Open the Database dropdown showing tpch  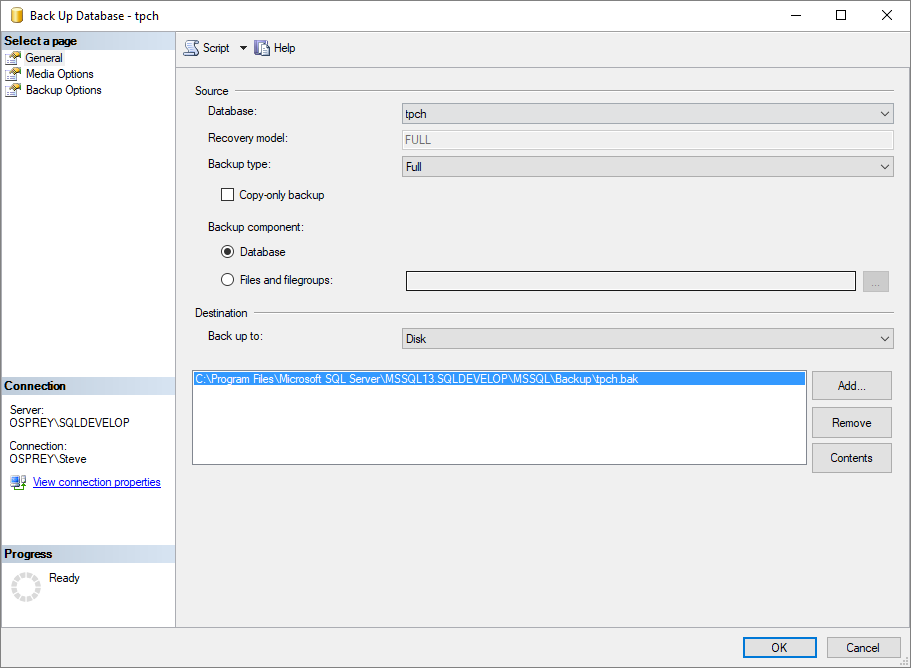[647, 114]
